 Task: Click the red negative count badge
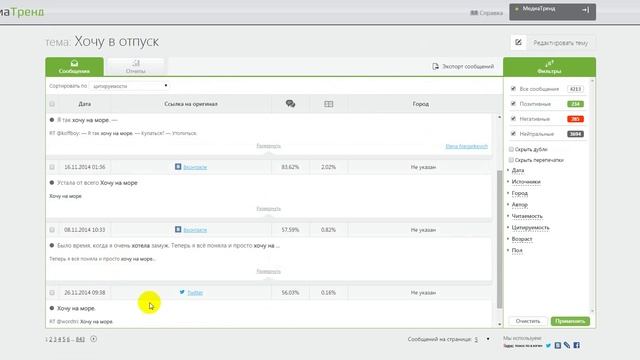click(x=576, y=119)
